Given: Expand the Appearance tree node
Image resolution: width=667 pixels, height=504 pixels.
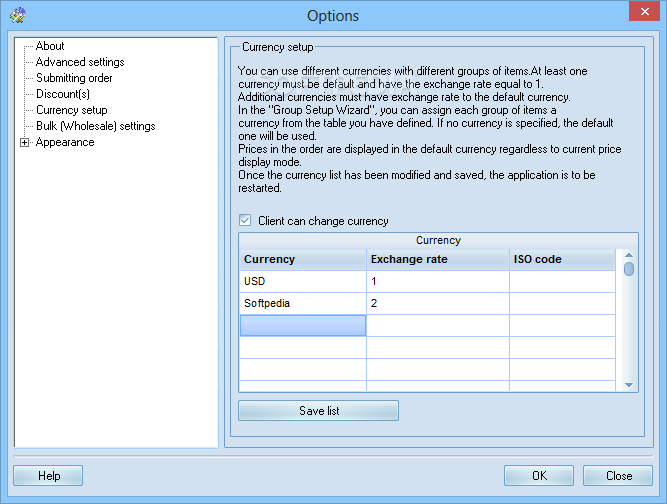Looking at the screenshot, I should [25, 142].
